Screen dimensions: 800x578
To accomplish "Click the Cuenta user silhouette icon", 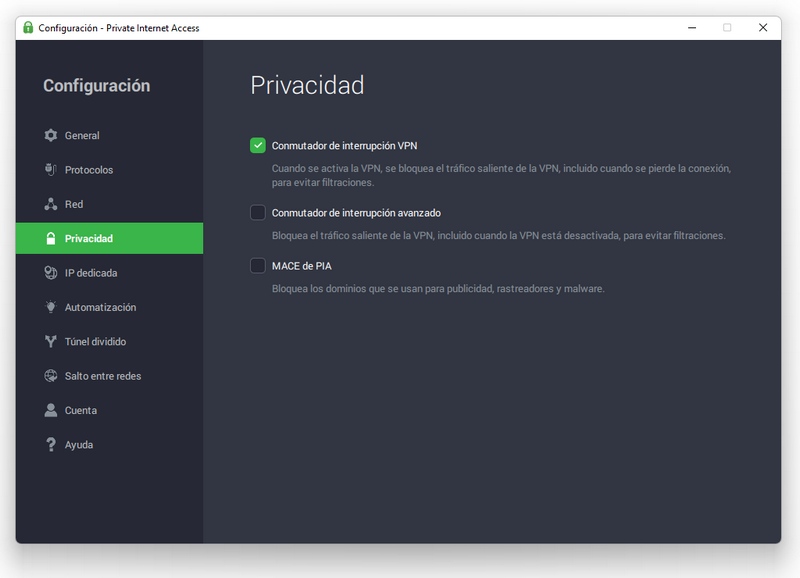I will (51, 410).
